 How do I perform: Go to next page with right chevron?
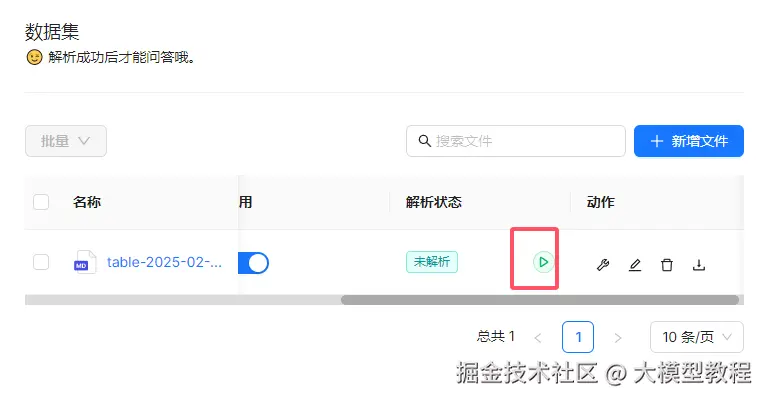point(617,337)
